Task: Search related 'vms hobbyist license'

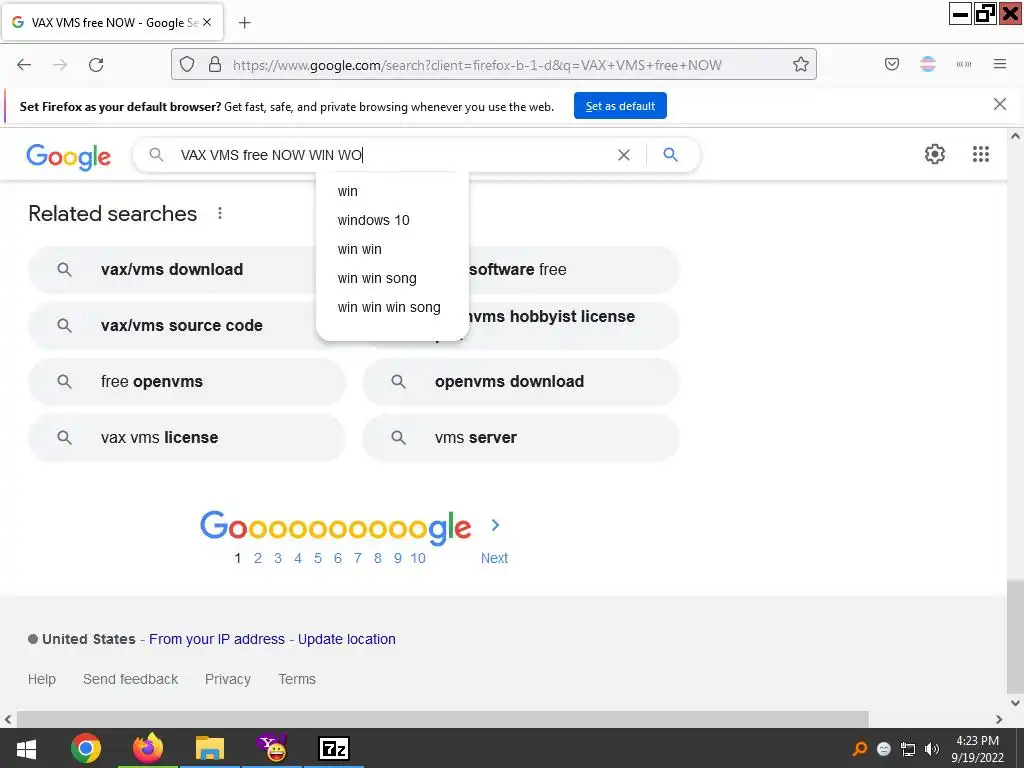Action: 573,325
